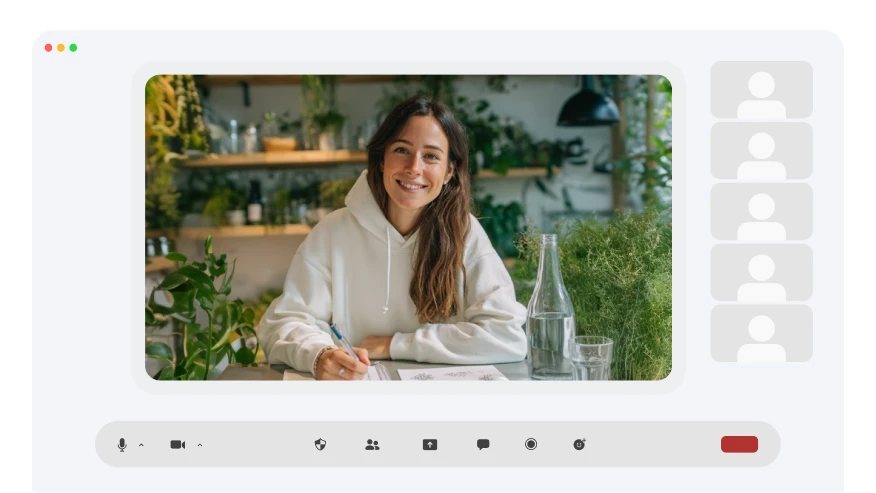Open the chat panel
The height and width of the screenshot is (493, 876).
(x=483, y=444)
